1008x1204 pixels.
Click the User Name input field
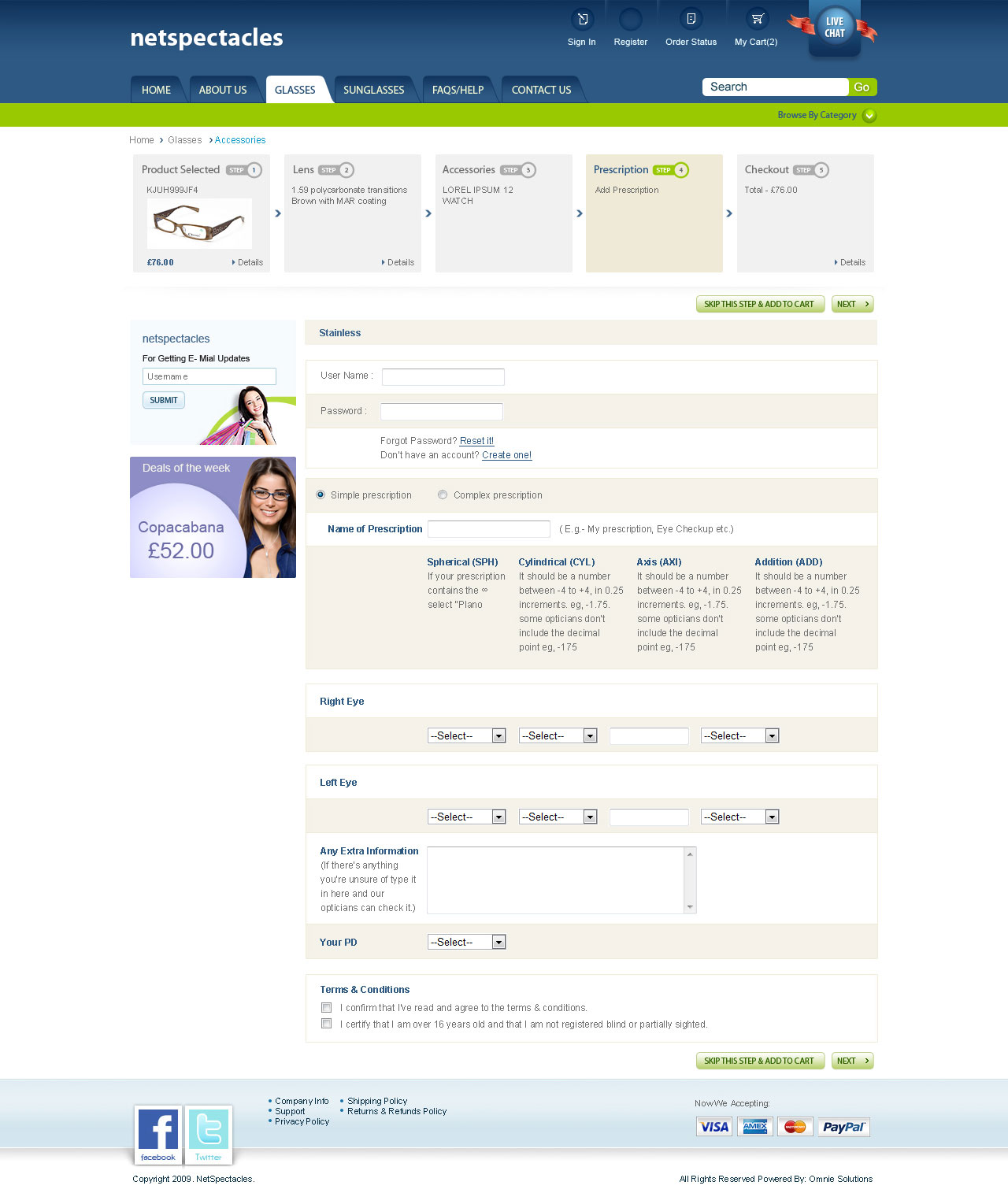click(x=443, y=377)
